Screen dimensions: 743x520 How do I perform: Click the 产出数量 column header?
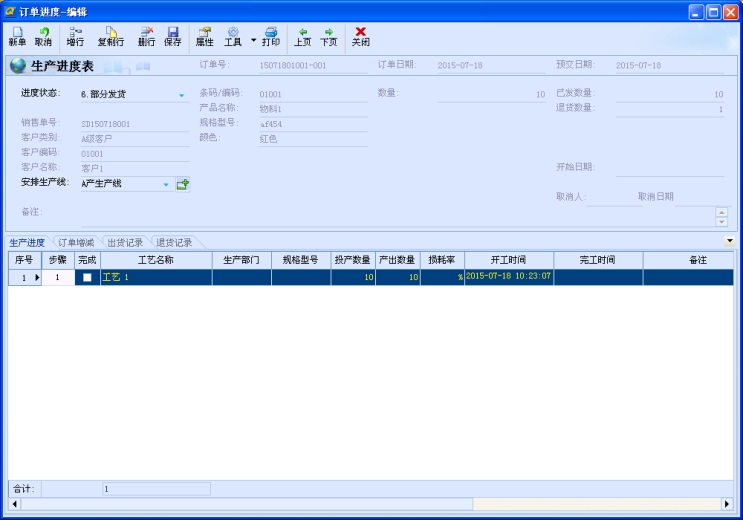point(398,260)
